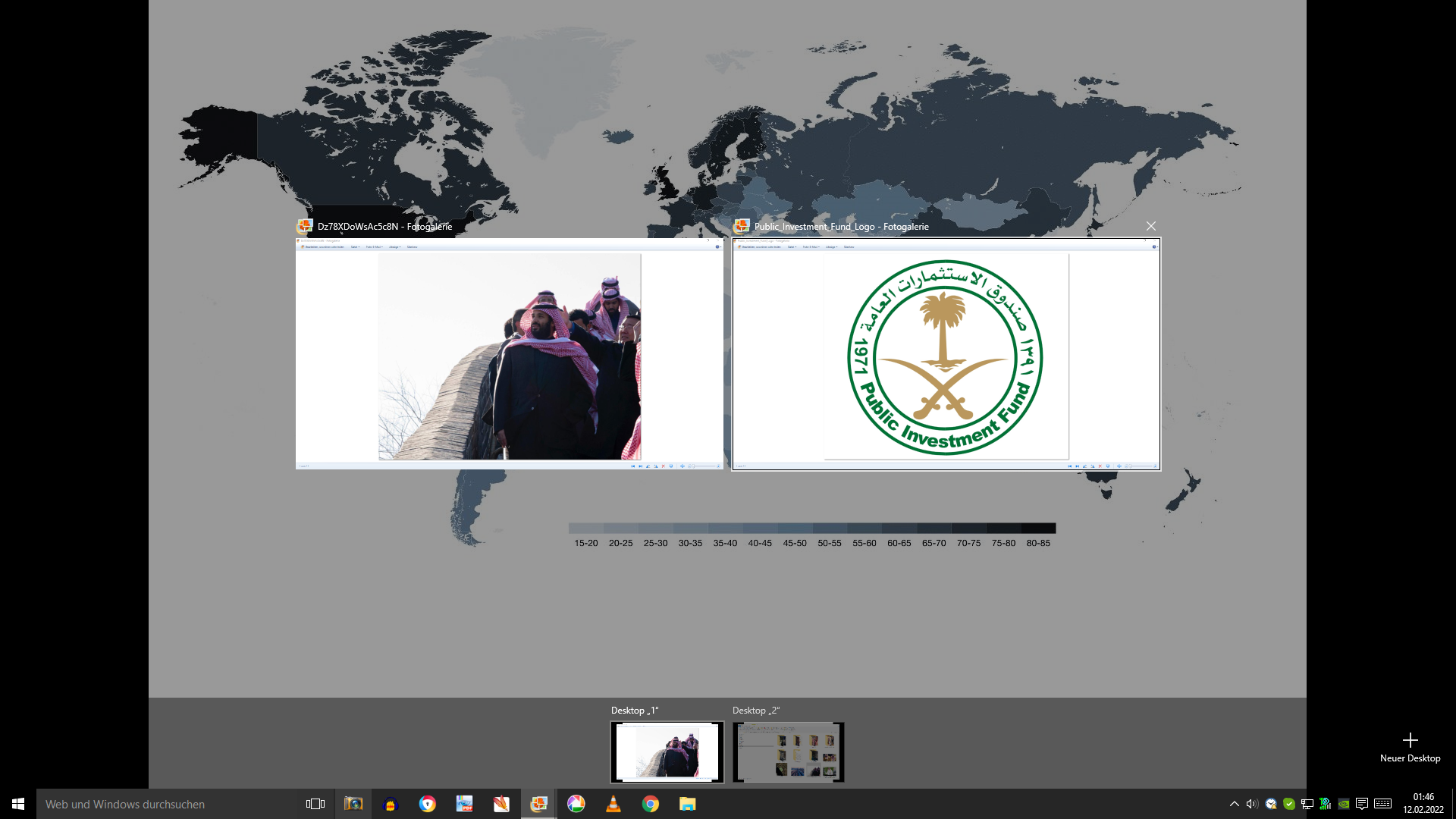Open the camera app icon in taskbar

click(353, 804)
